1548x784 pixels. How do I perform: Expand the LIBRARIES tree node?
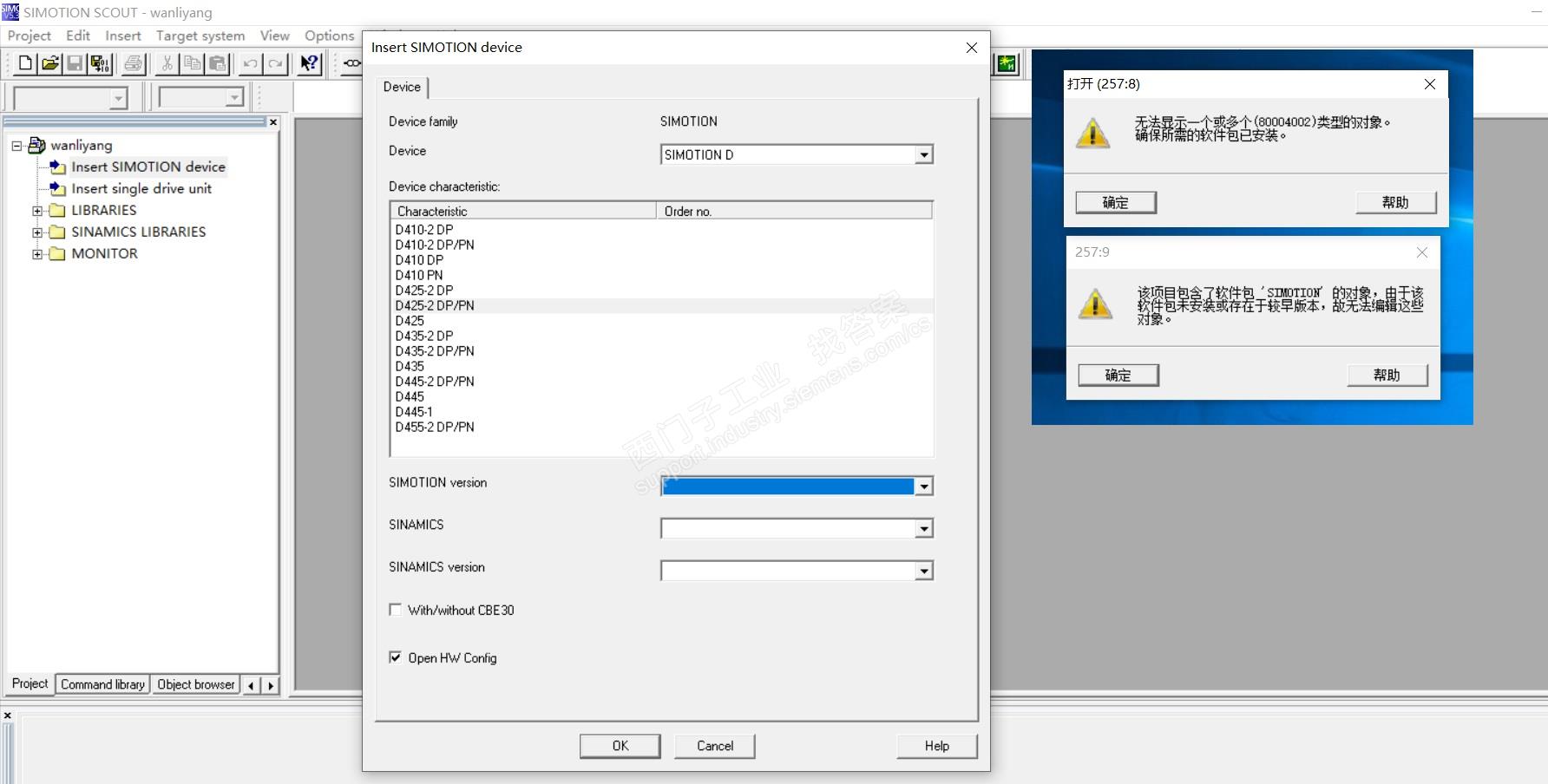point(37,211)
